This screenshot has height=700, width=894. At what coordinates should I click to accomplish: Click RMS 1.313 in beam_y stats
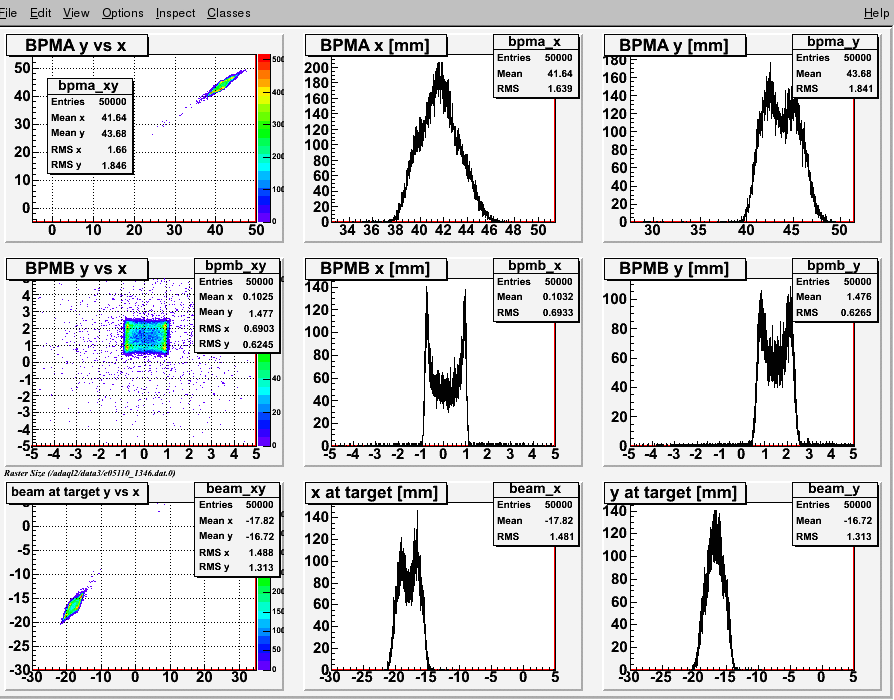point(834,536)
